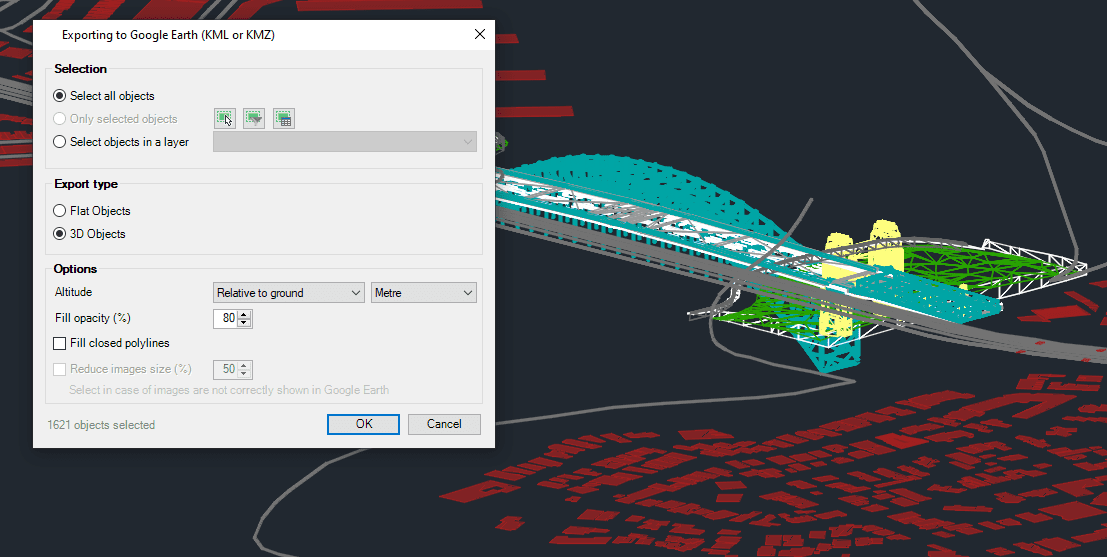This screenshot has height=557, width=1107.
Task: Open the Metre unit dropdown
Action: click(424, 293)
